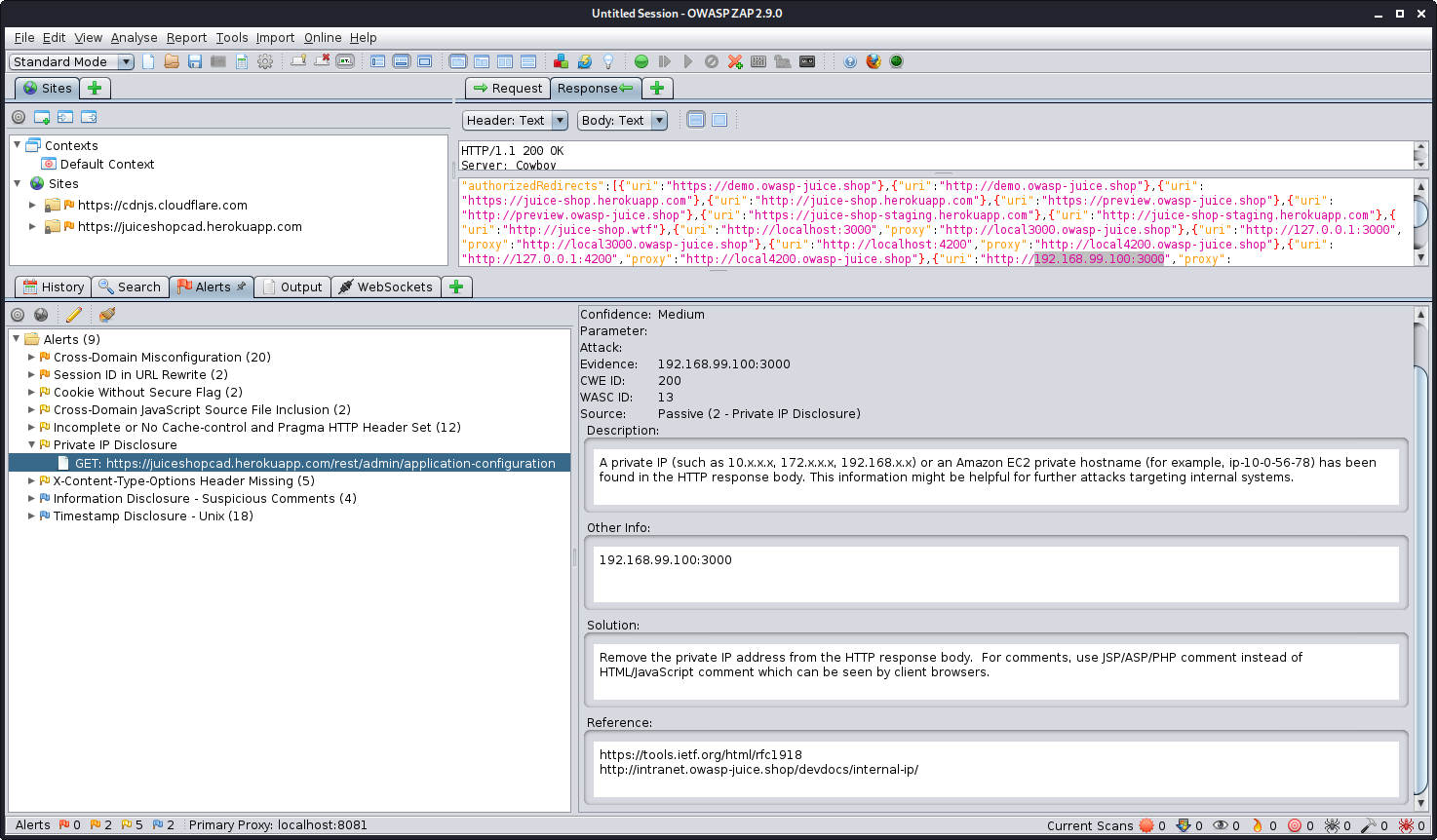Expand the Cross-Domain Misconfiguration alert node
1437x840 pixels.
pyautogui.click(x=31, y=358)
